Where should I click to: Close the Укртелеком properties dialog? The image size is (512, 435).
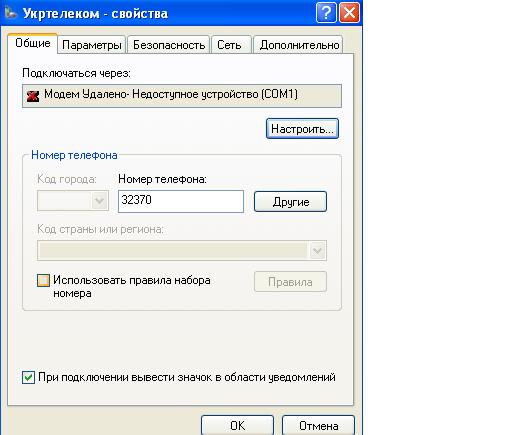tap(349, 13)
